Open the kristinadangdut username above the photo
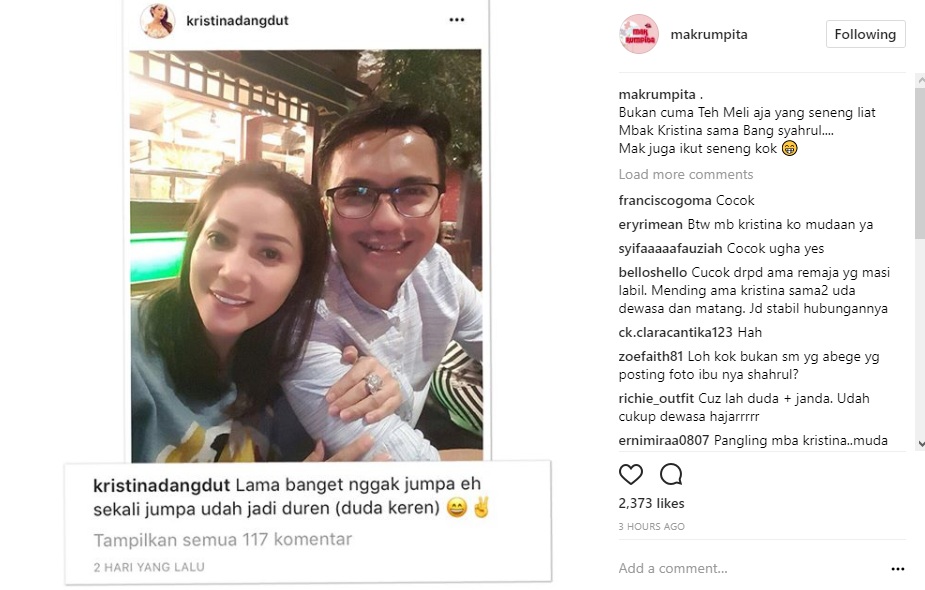925x590 pixels. tap(237, 21)
